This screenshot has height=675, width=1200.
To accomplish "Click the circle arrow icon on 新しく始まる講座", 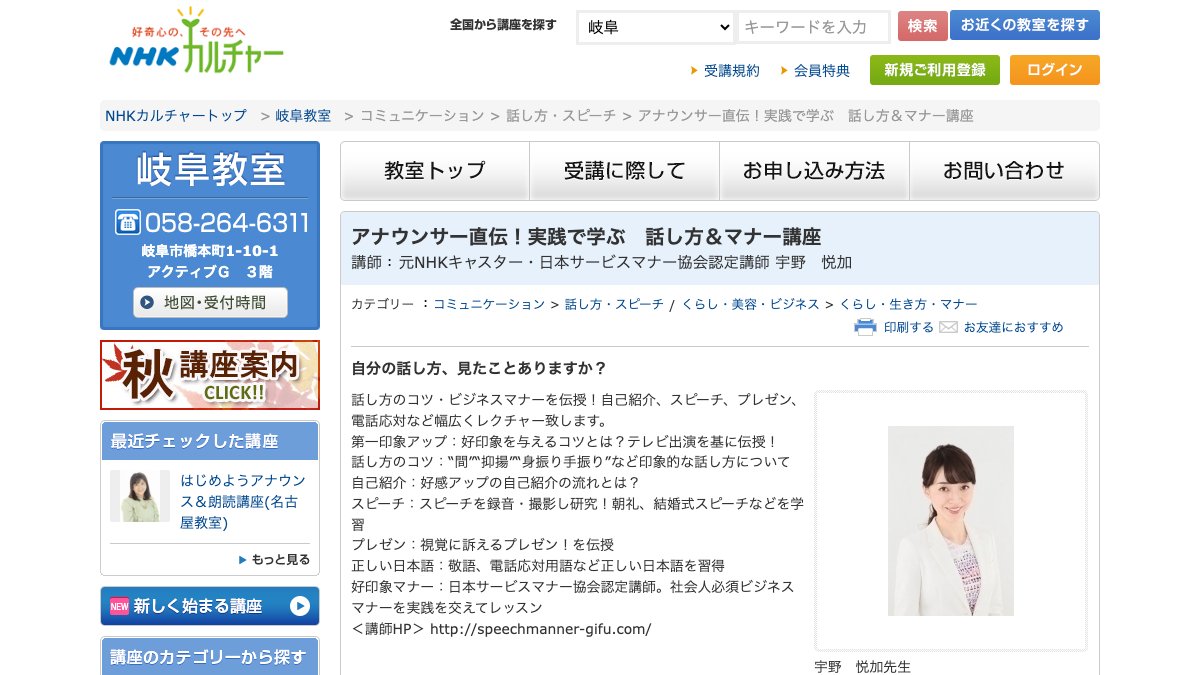I will point(299,606).
